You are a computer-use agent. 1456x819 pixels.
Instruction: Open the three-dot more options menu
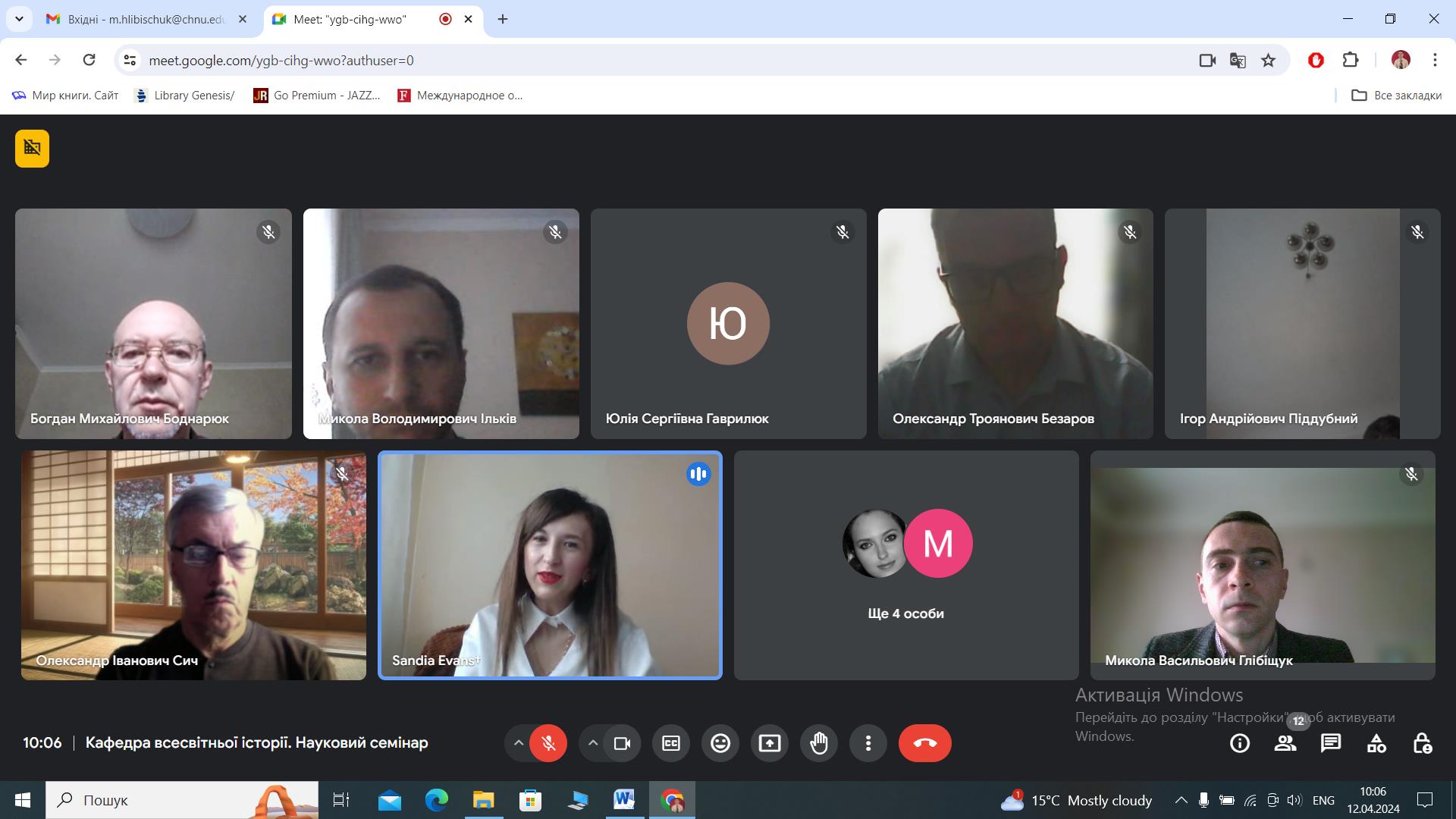(x=868, y=743)
